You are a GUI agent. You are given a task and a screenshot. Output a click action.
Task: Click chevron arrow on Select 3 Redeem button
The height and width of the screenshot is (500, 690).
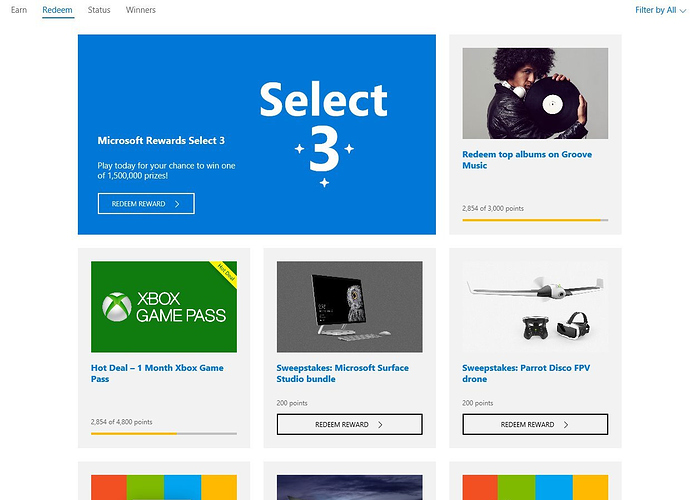pos(177,204)
